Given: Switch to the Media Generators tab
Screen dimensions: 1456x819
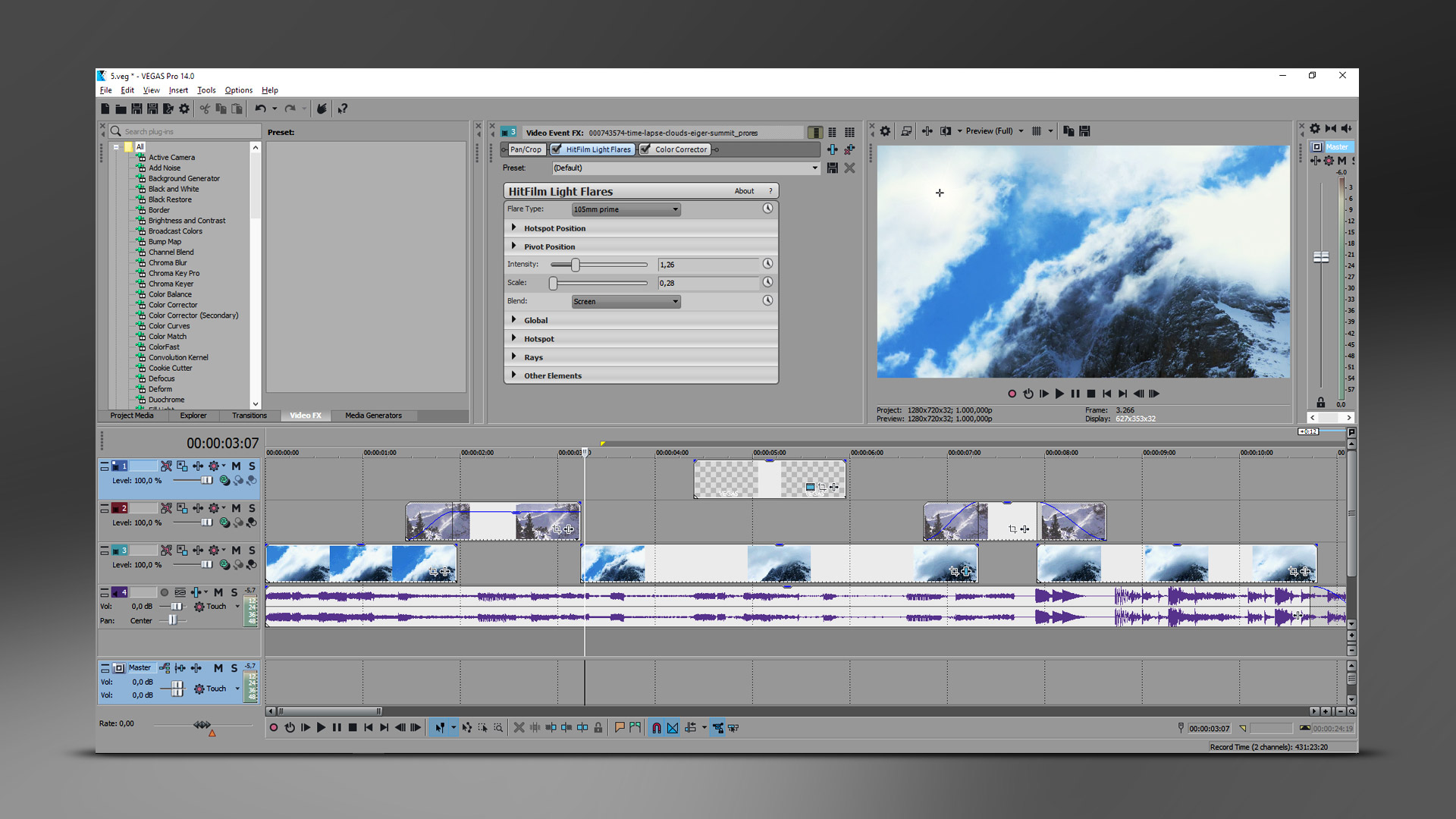Looking at the screenshot, I should (x=373, y=416).
